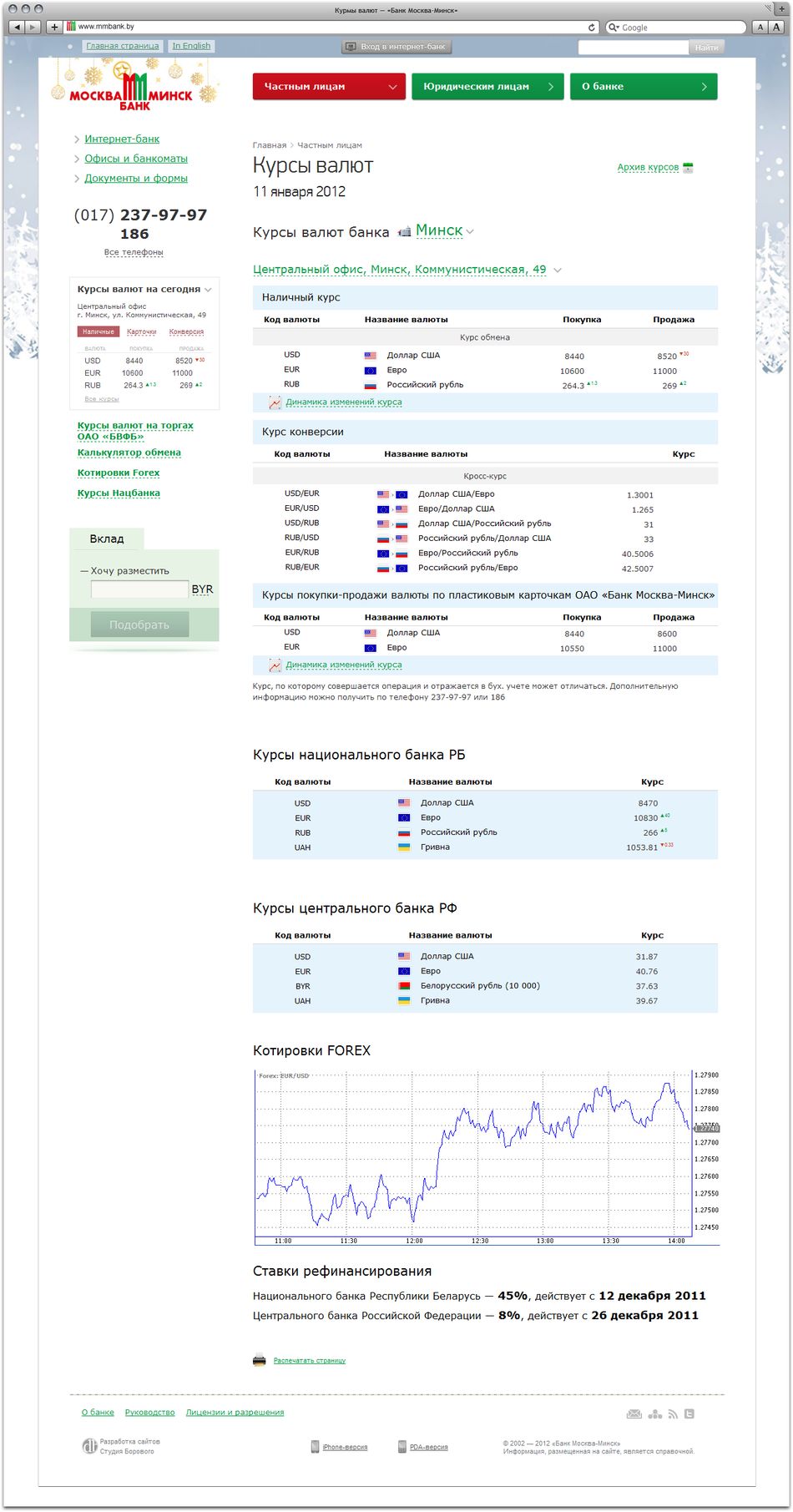Click the Вход в интернет-банк button

pos(396,47)
